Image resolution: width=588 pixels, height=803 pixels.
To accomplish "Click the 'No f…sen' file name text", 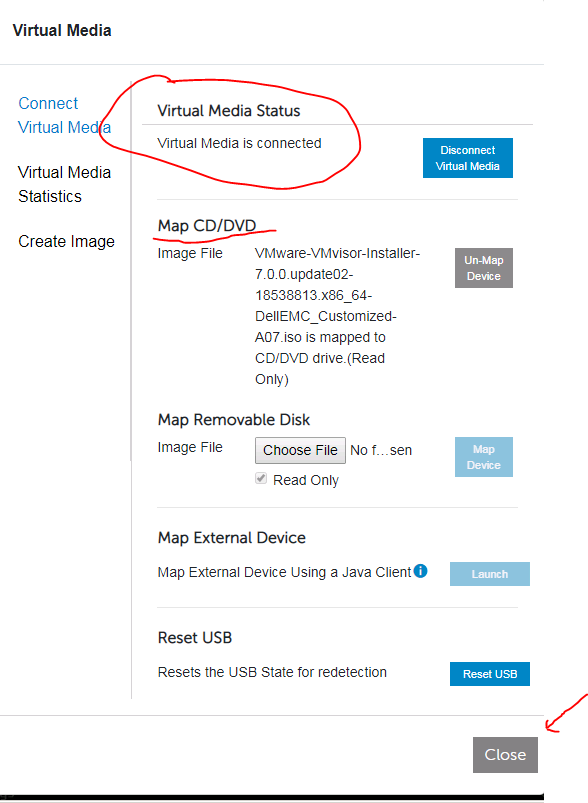I will point(381,450).
